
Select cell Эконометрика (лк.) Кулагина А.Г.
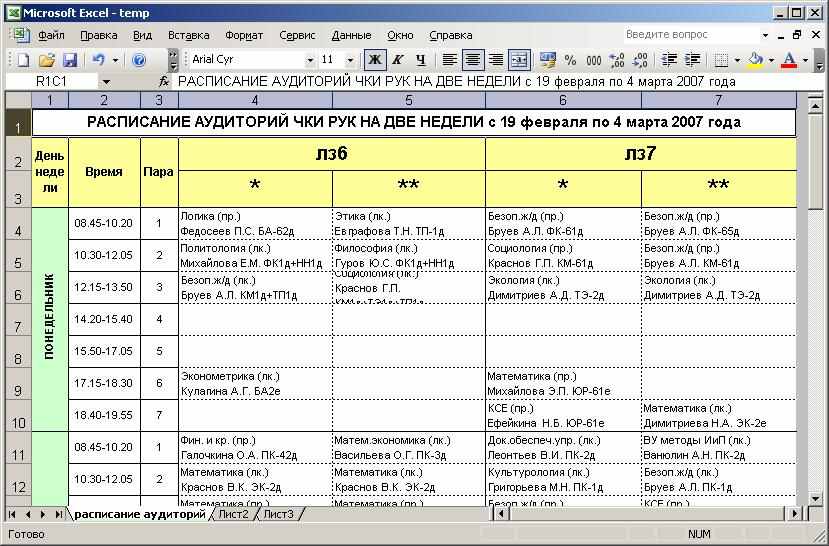(255, 384)
